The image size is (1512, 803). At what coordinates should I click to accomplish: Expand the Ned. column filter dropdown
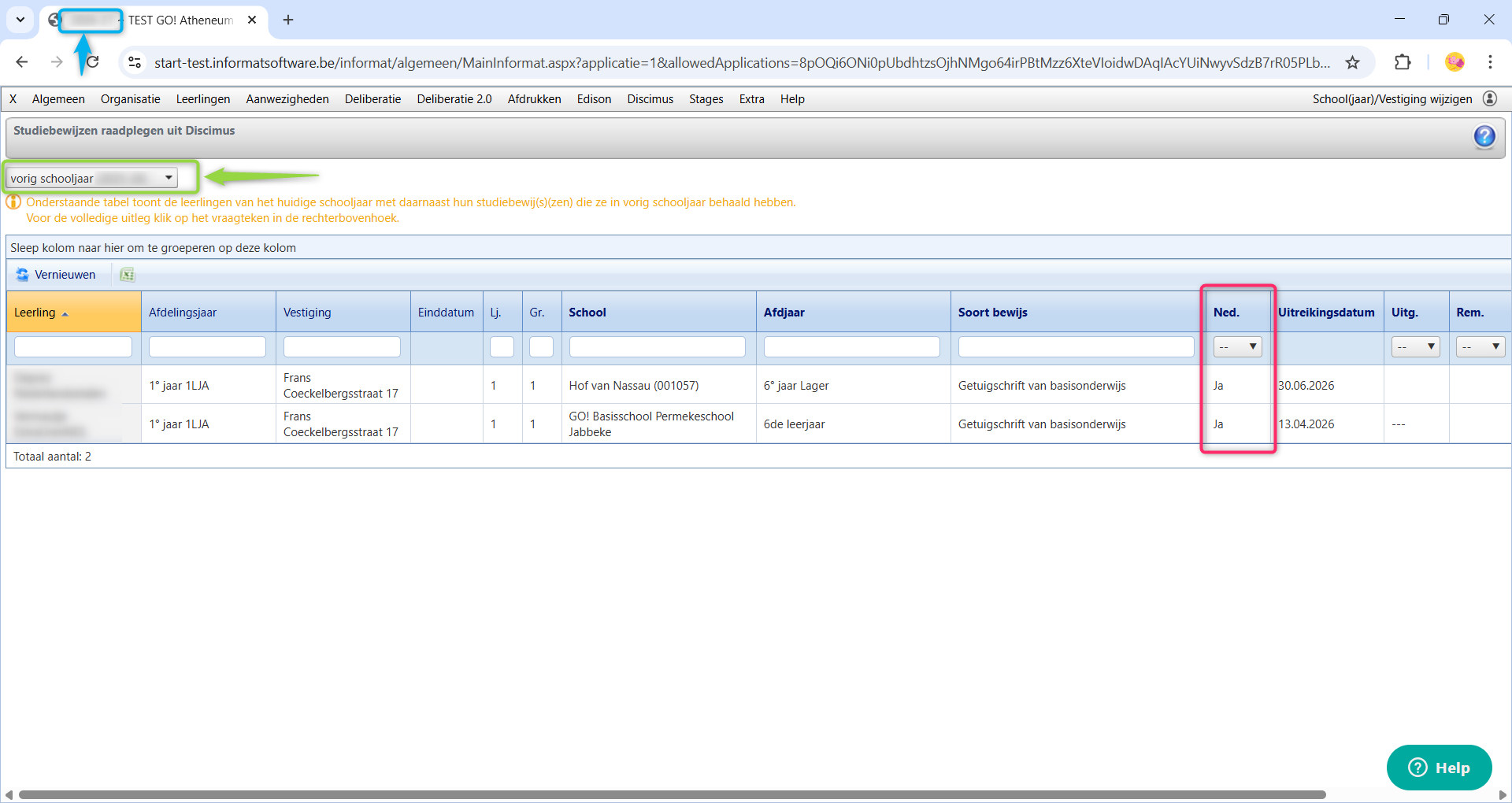coord(1237,346)
